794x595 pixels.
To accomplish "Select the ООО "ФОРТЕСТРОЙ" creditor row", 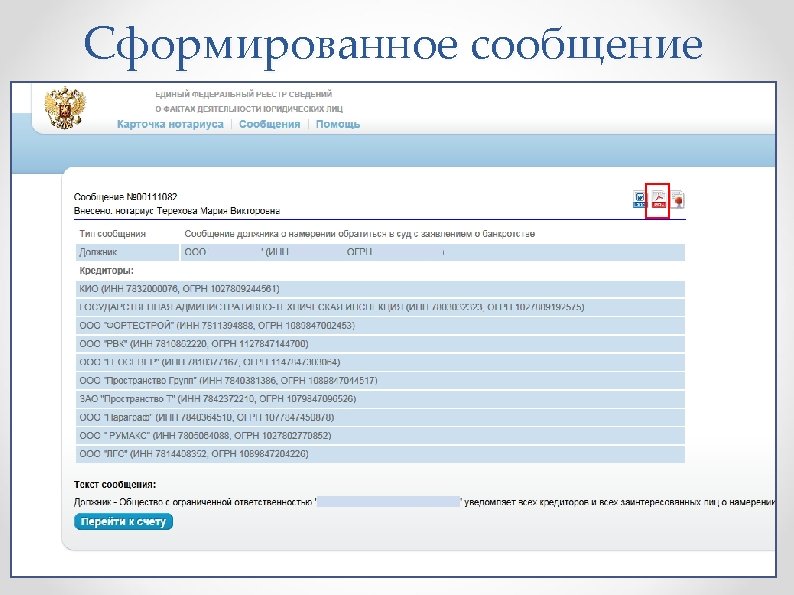I will [380, 325].
